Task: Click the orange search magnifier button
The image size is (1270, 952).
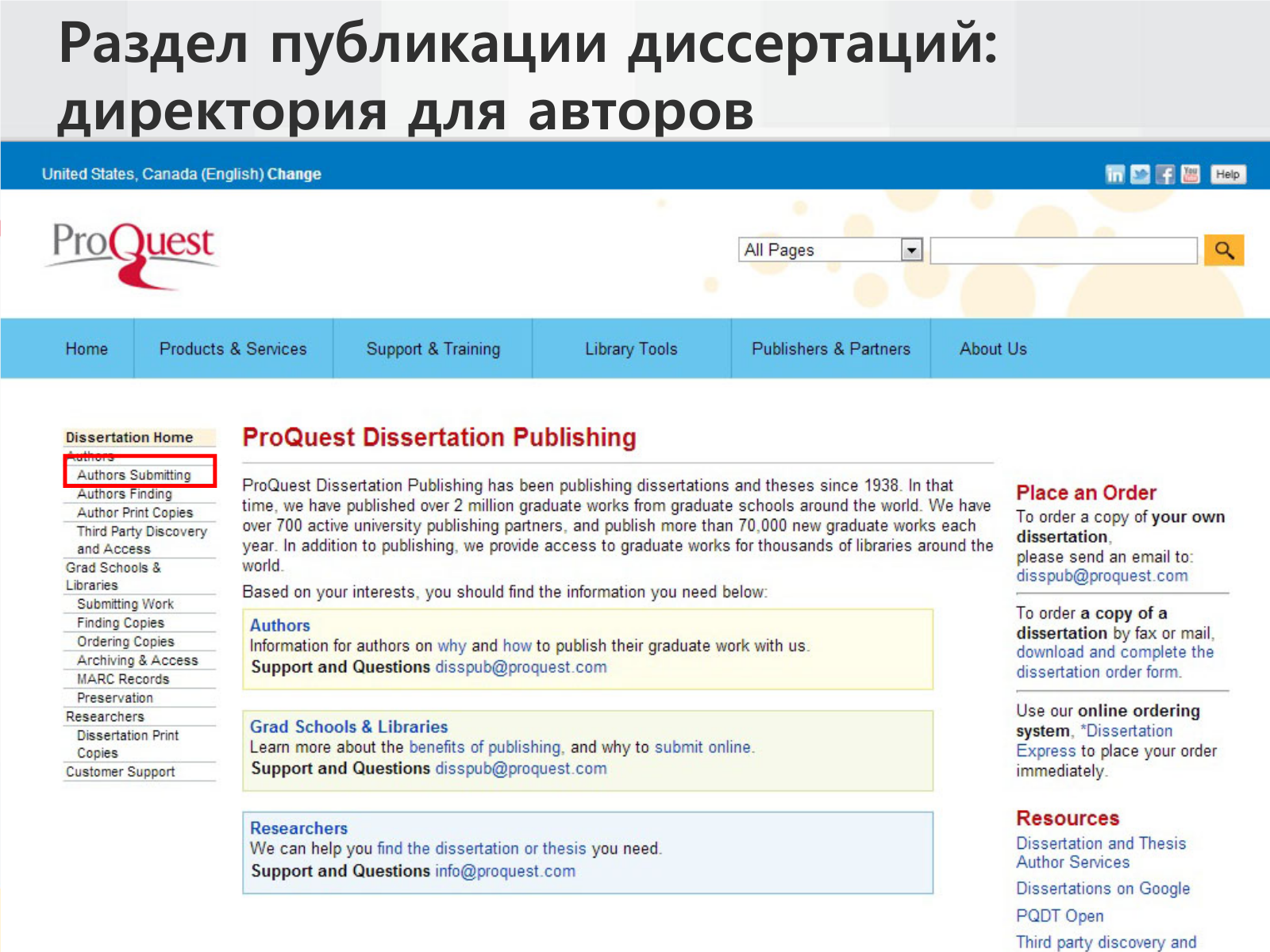Action: 1224,251
